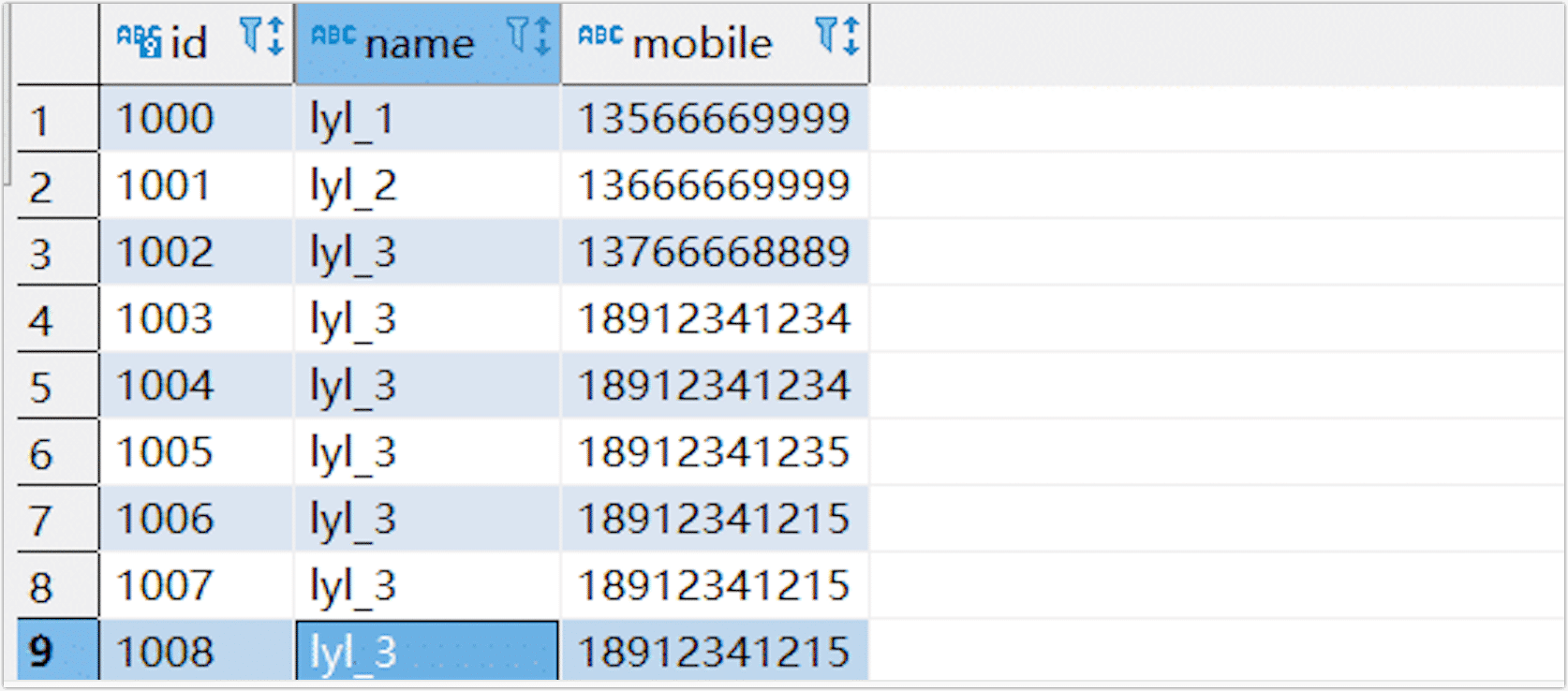Click the data type icon beside id header
The height and width of the screenshot is (691, 1568).
pyautogui.click(x=139, y=40)
